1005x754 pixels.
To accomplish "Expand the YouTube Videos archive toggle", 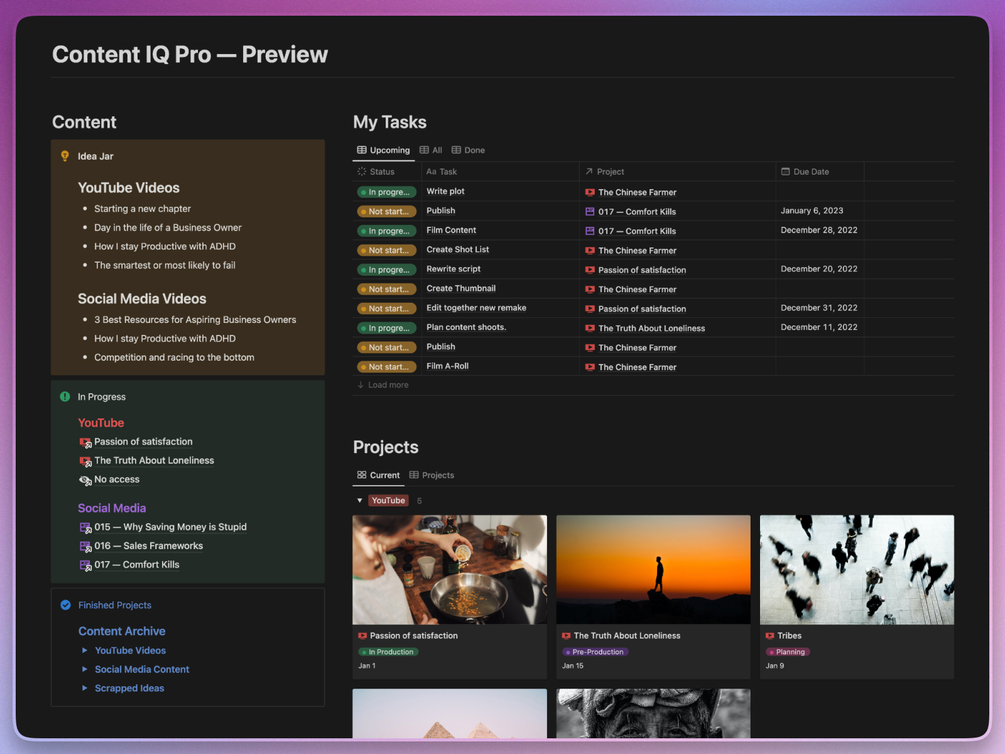I will 84,650.
